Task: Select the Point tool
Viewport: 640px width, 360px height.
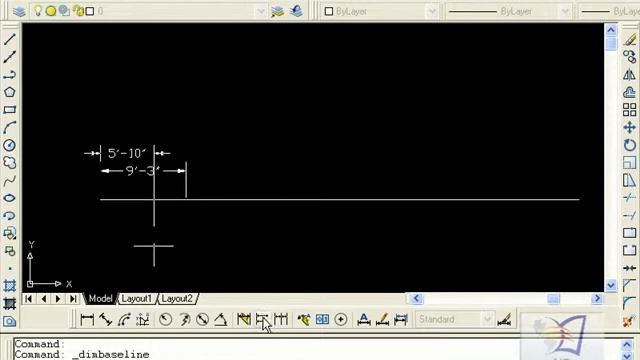Action: click(x=9, y=268)
